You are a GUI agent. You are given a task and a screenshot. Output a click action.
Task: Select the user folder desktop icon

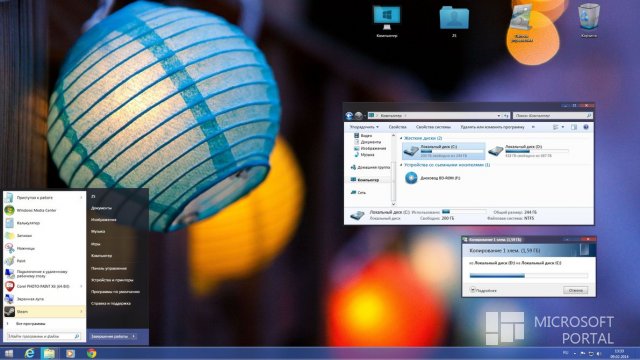(454, 21)
